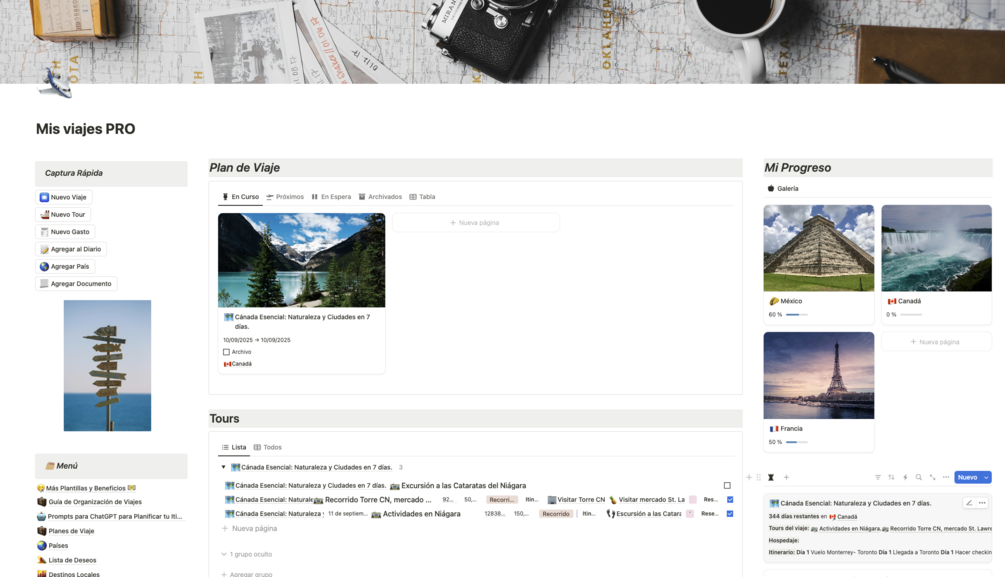Open Planes de Viaje menu link
The height and width of the screenshot is (577, 1005).
click(66, 531)
